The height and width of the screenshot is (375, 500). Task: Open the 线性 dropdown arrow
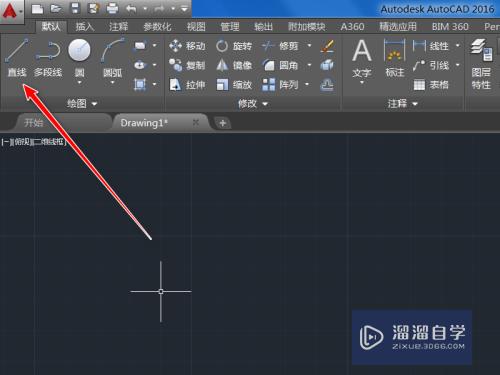[x=458, y=45]
